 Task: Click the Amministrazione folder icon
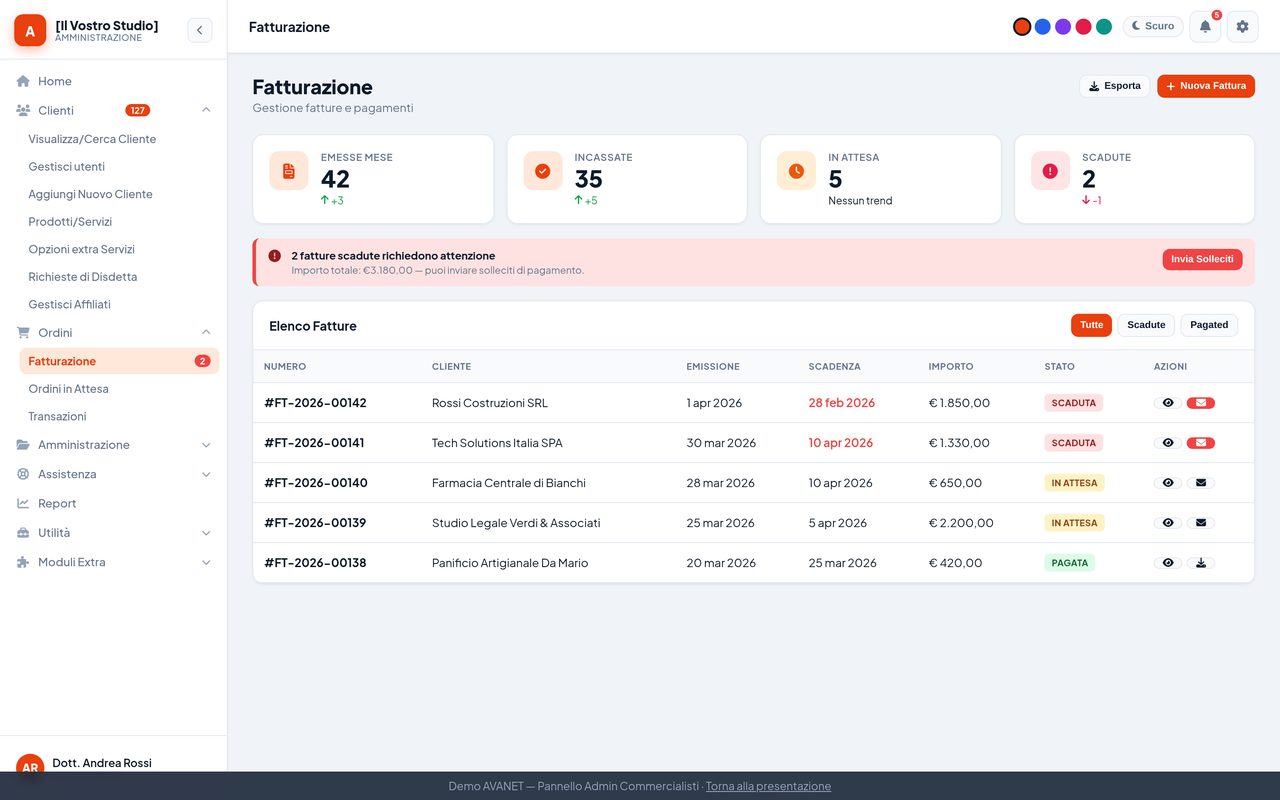click(x=23, y=444)
